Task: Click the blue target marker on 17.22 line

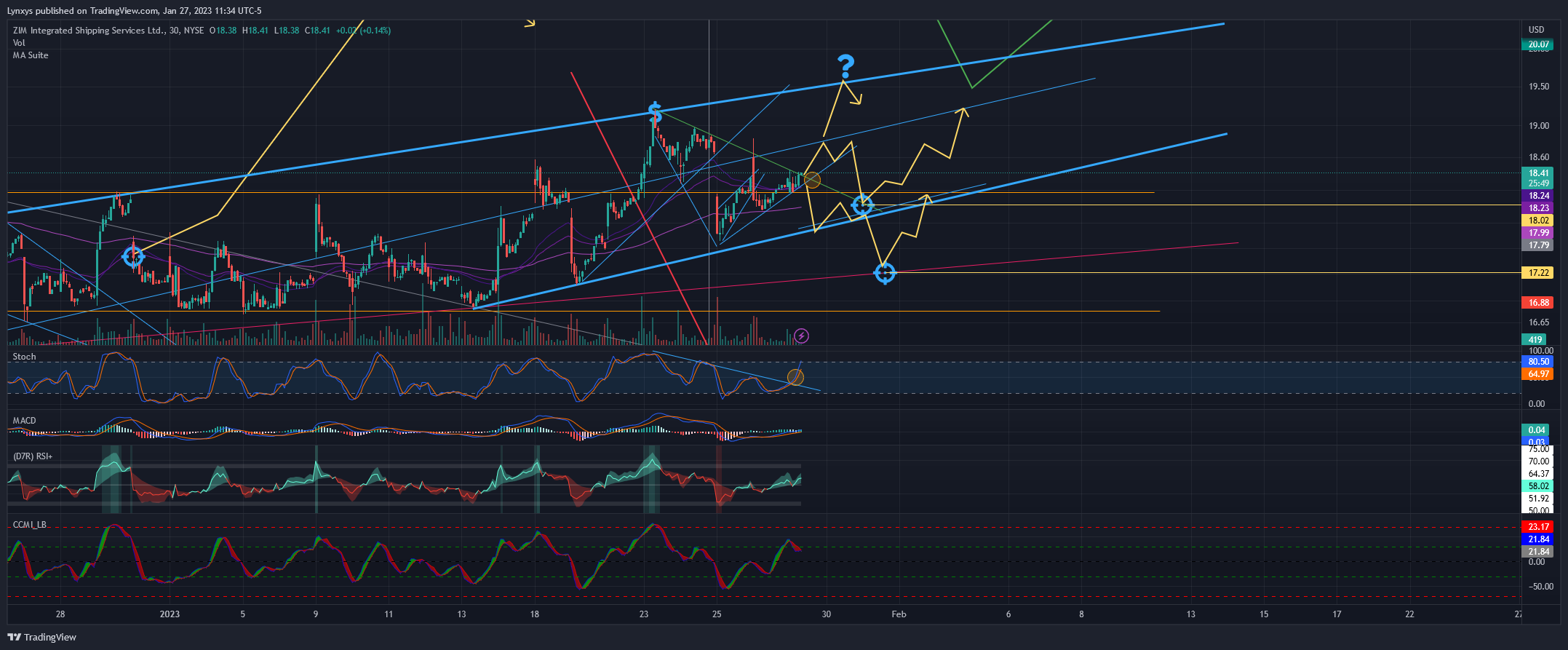Action: [885, 273]
